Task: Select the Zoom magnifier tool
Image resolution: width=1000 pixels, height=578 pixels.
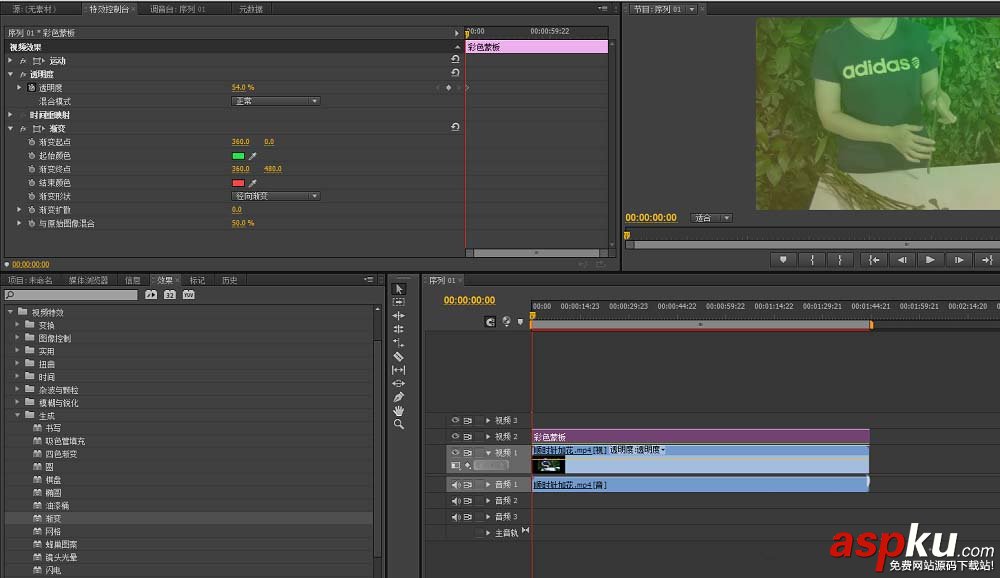Action: click(399, 424)
